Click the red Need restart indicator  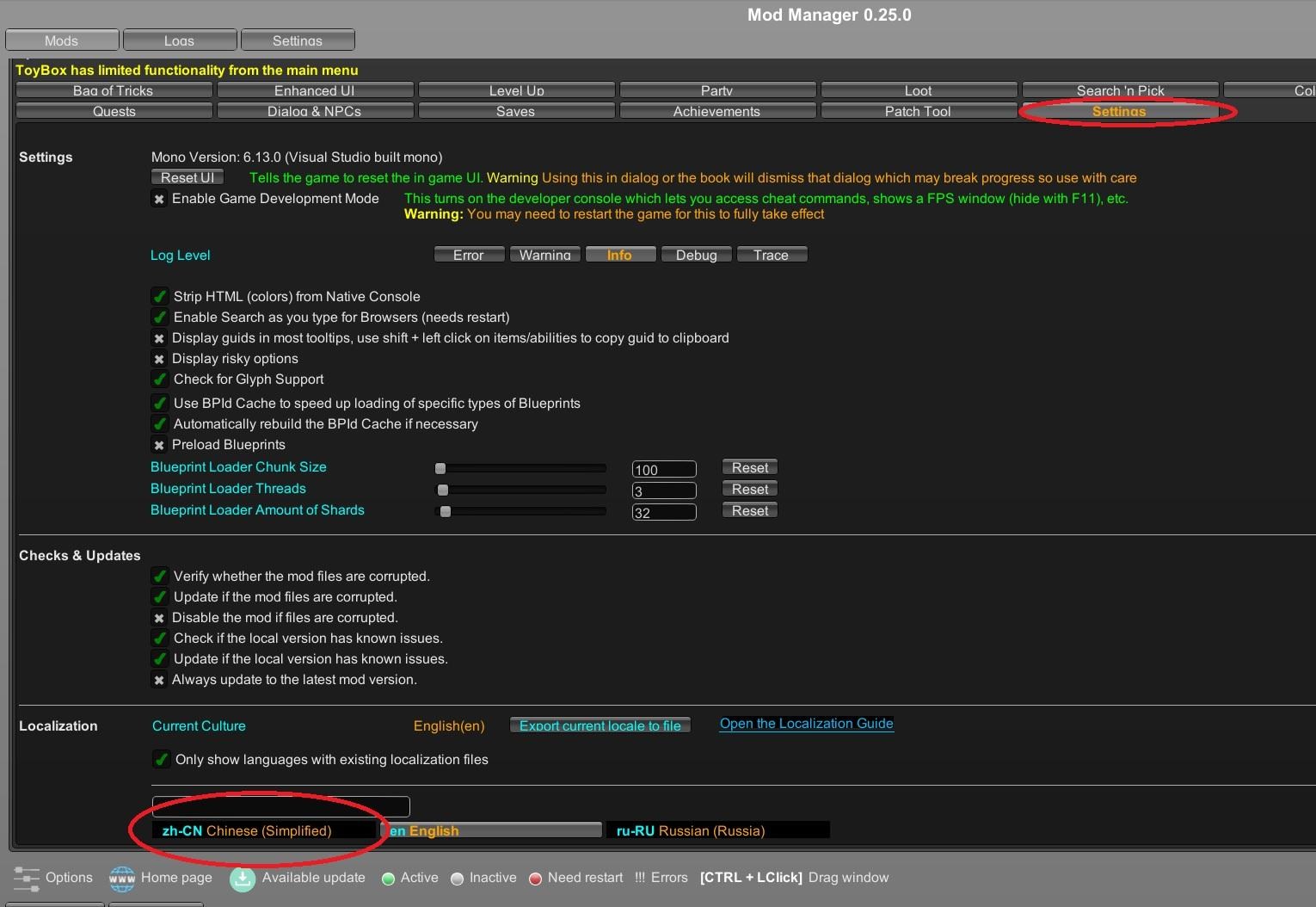click(x=536, y=878)
